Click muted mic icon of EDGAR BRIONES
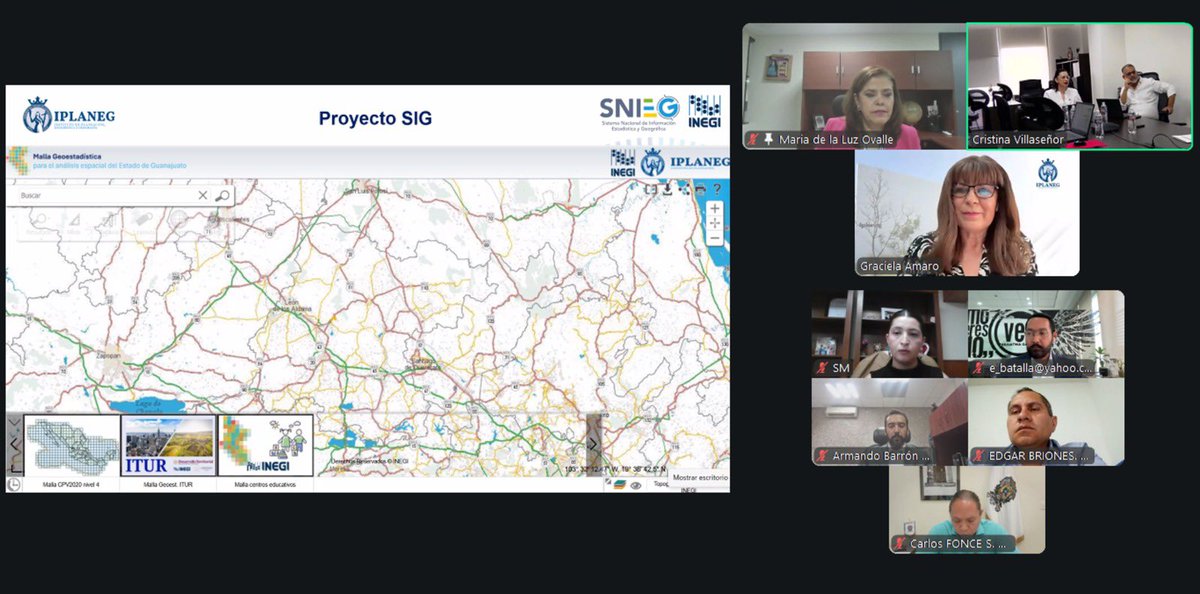The width and height of the screenshot is (1200, 594). pyautogui.click(x=979, y=456)
